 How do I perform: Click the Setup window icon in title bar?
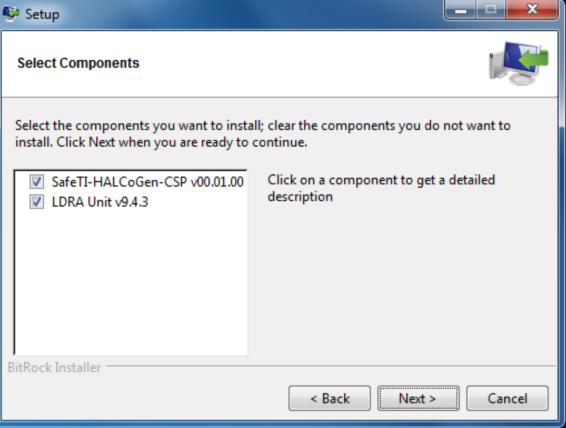click(10, 14)
